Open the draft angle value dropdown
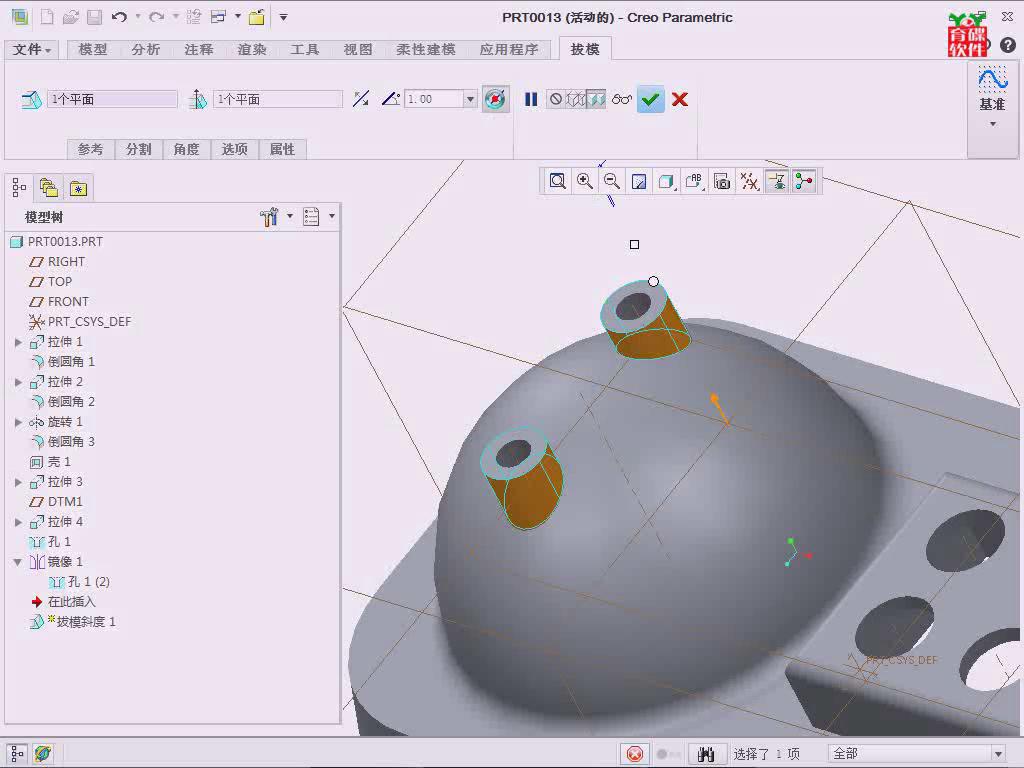This screenshot has width=1024, height=768. pos(470,99)
